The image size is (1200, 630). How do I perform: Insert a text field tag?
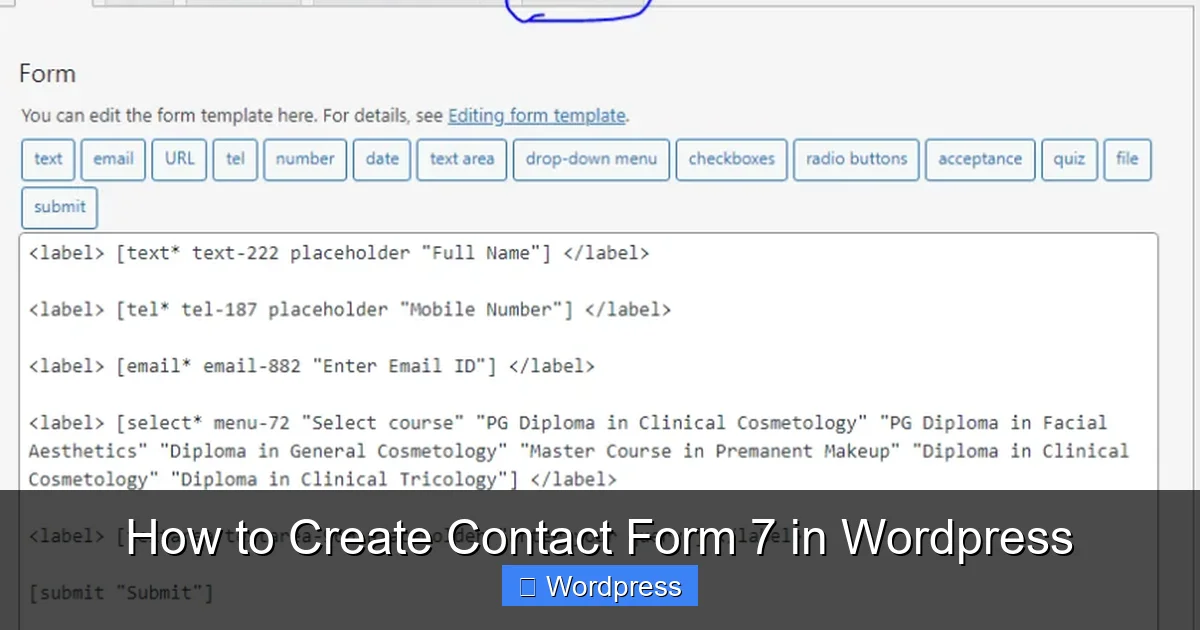[x=48, y=159]
